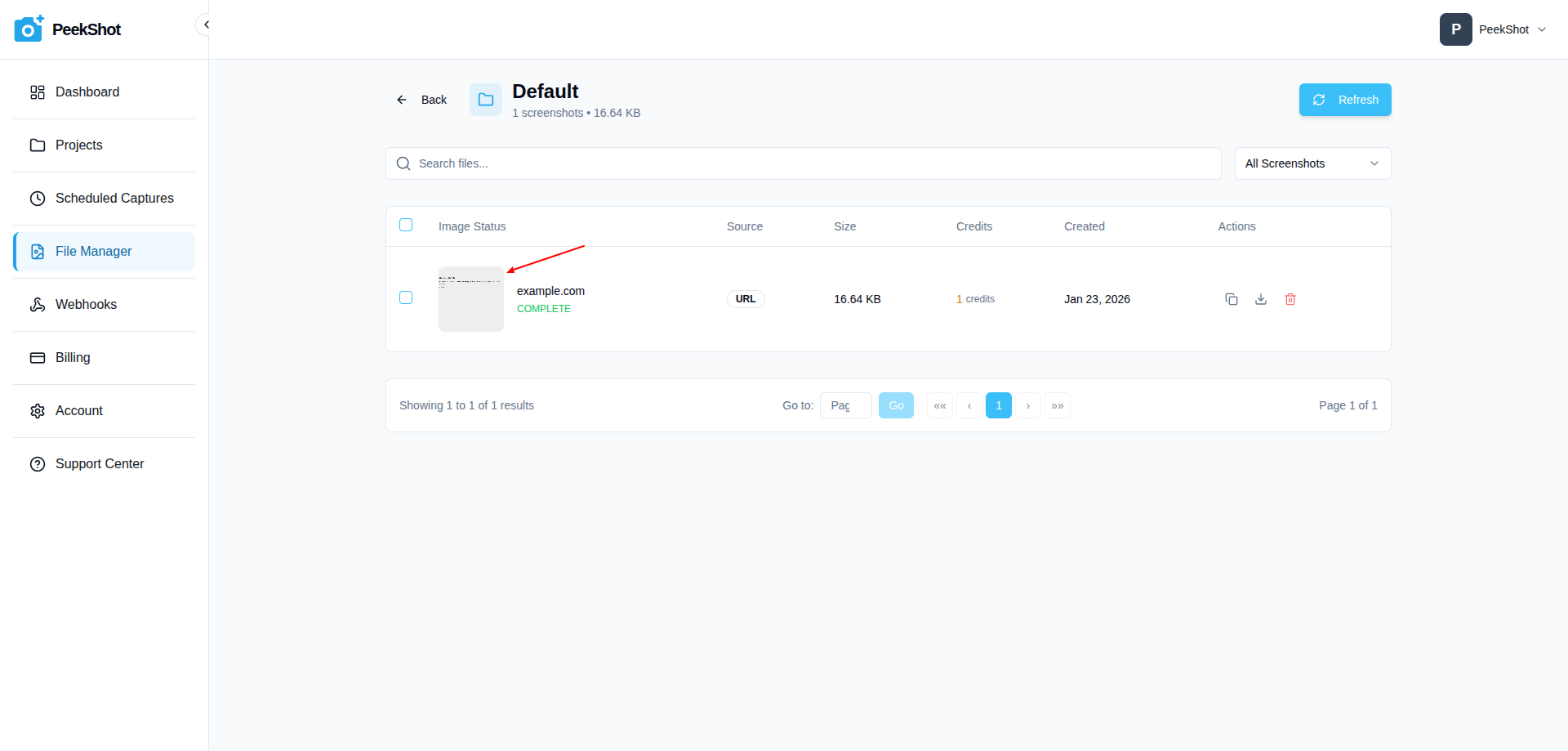Click the copy icon for example.com
The height and width of the screenshot is (751, 1568).
tap(1232, 299)
